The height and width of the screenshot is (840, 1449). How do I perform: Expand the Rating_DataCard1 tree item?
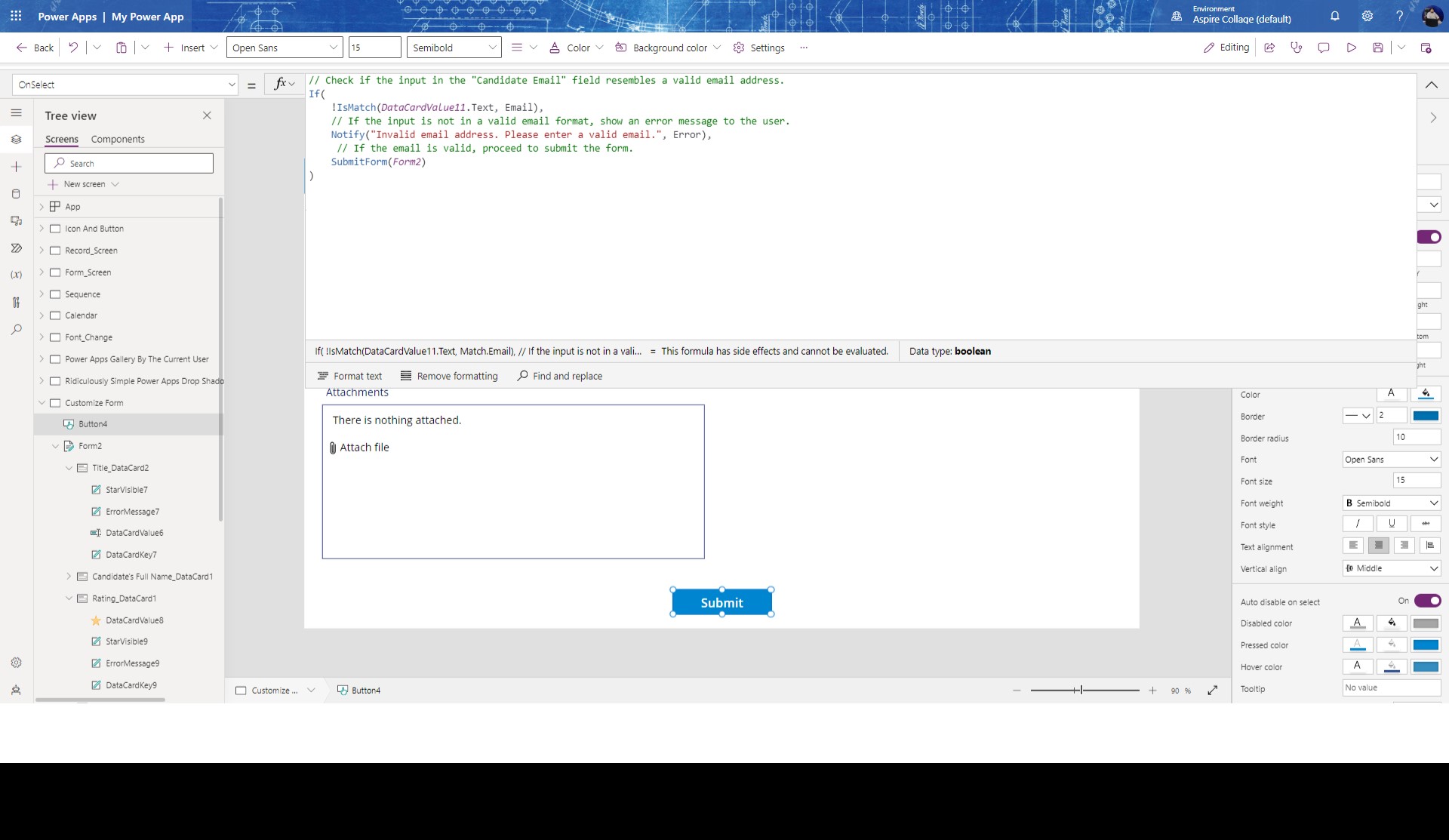[69, 598]
